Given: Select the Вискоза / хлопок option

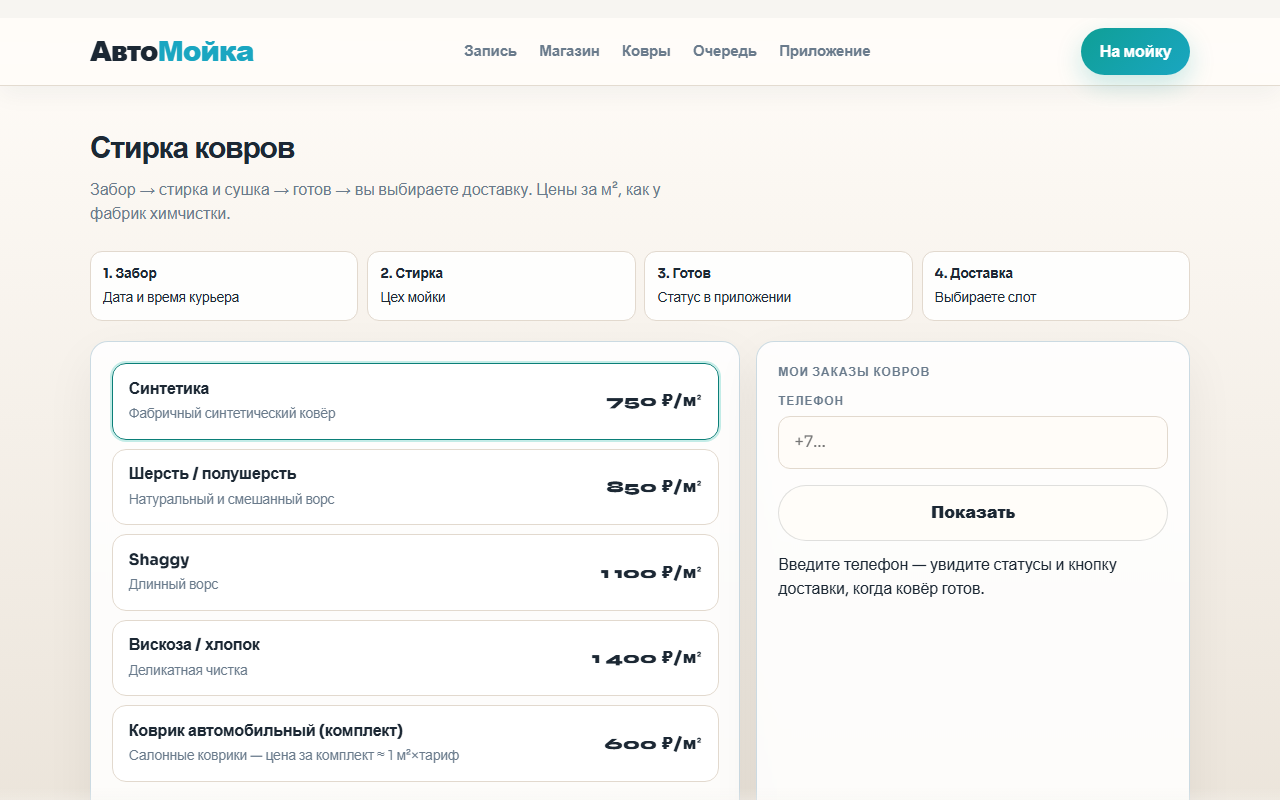Looking at the screenshot, I should (x=415, y=658).
